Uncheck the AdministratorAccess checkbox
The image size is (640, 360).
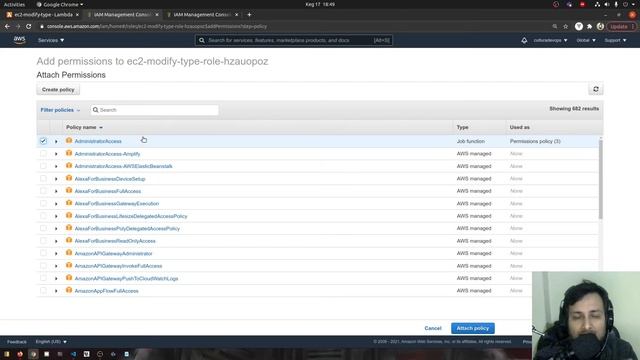[x=43, y=141]
